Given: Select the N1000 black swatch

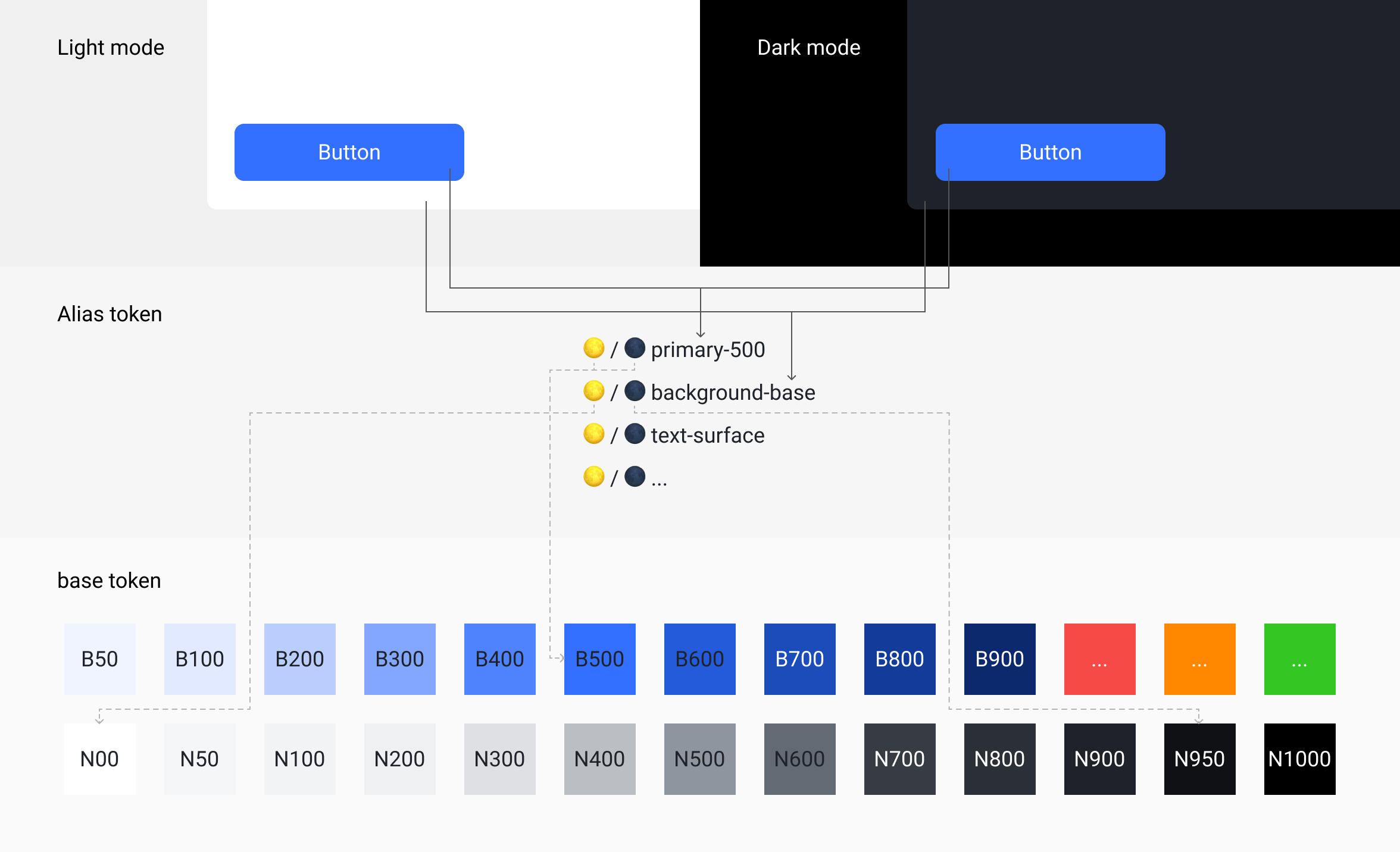Looking at the screenshot, I should click(1299, 759).
